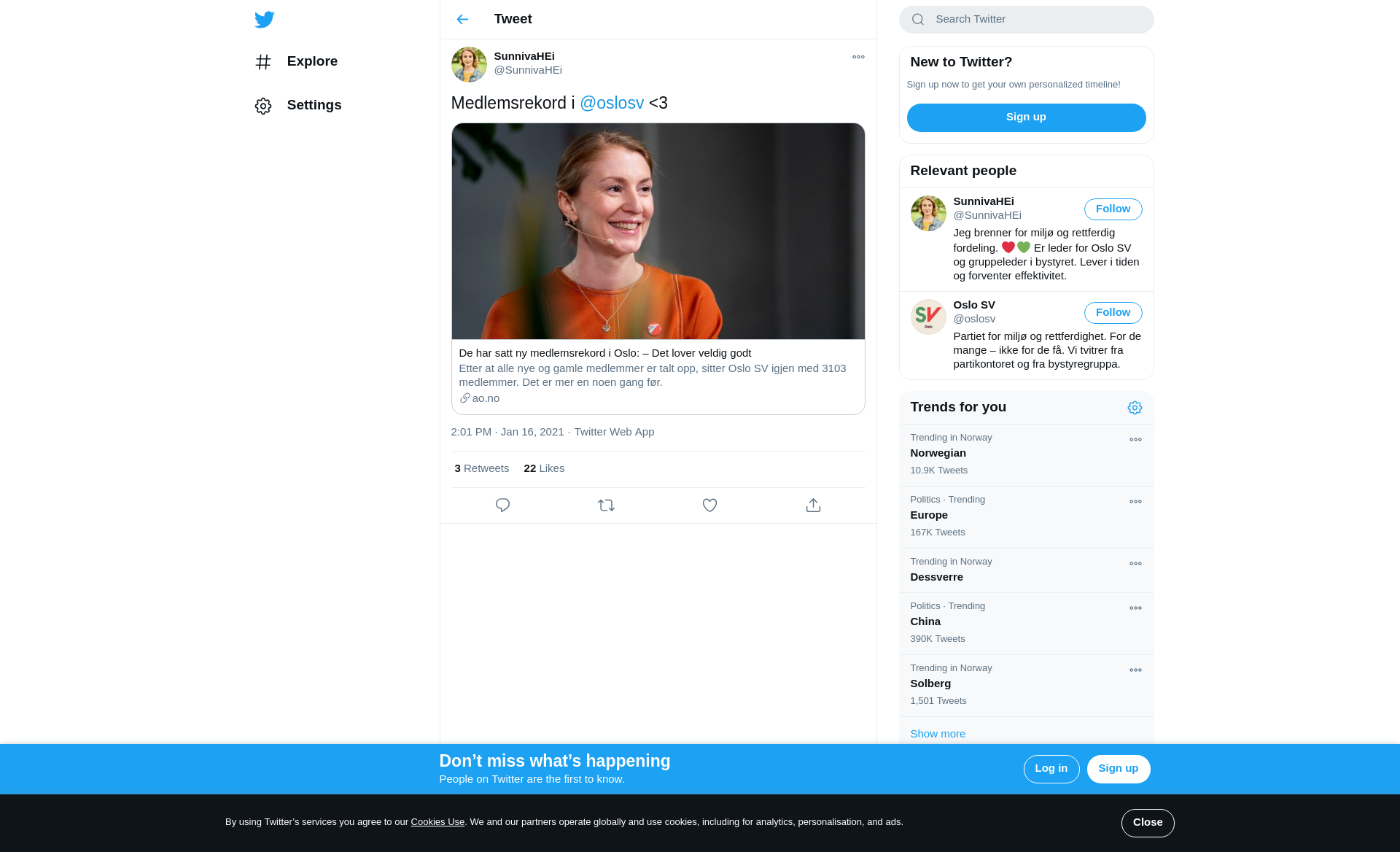The height and width of the screenshot is (852, 1400).
Task: Open the article preview image
Action: click(x=658, y=231)
